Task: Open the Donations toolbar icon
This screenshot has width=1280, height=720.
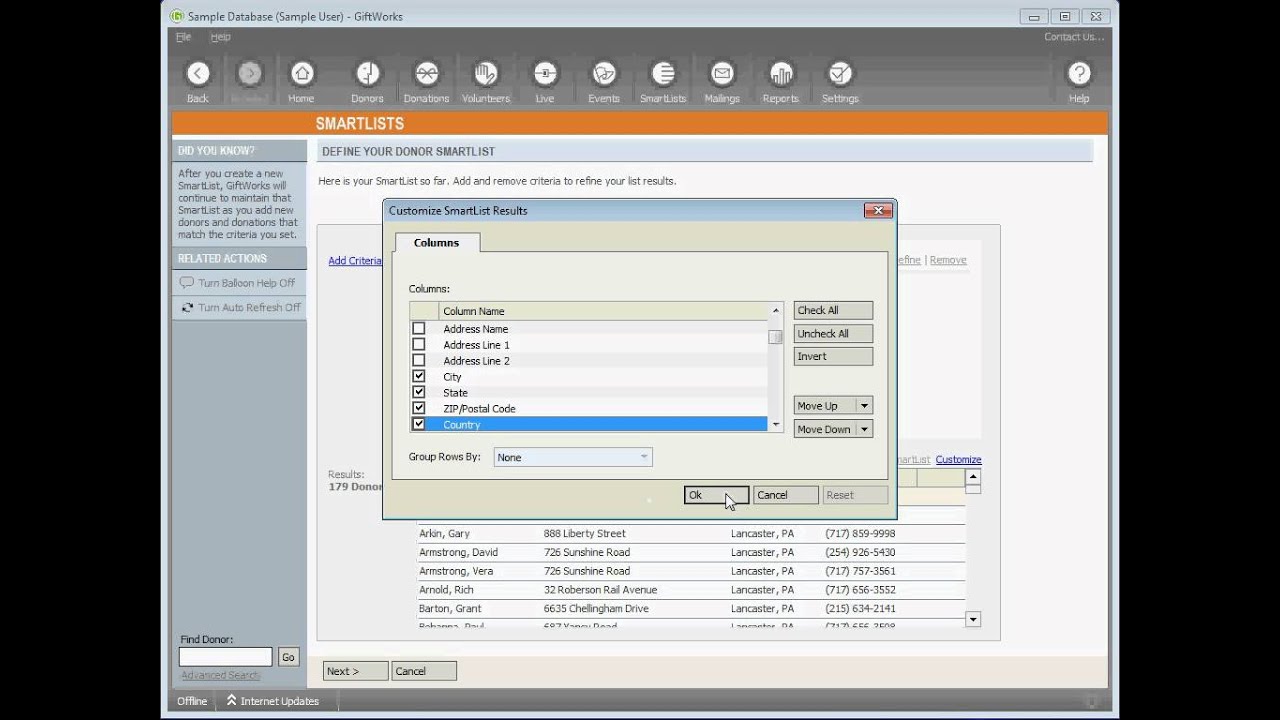Action: pyautogui.click(x=427, y=74)
